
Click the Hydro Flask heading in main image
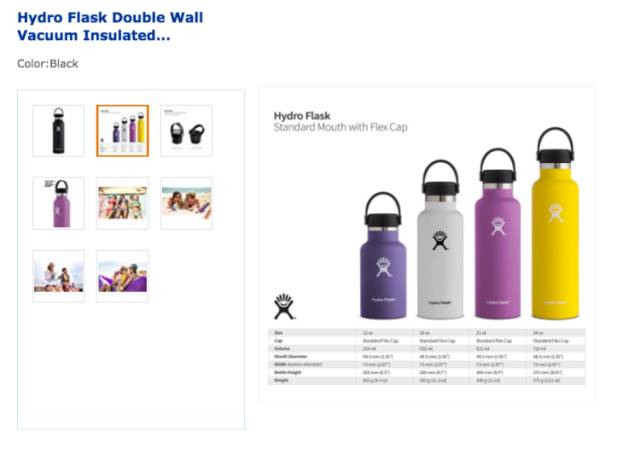pos(302,116)
